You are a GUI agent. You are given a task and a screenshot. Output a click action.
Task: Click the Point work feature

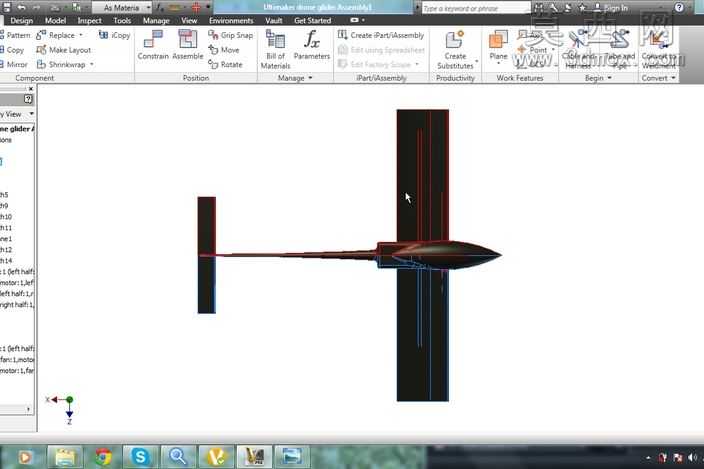pyautogui.click(x=532, y=50)
